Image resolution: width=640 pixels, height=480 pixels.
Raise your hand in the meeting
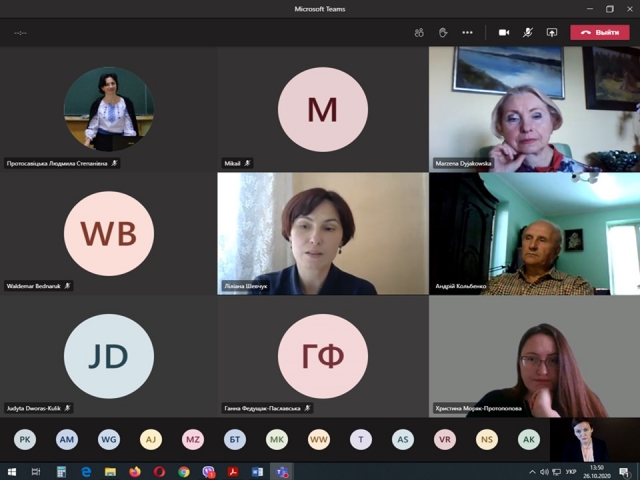(x=443, y=33)
